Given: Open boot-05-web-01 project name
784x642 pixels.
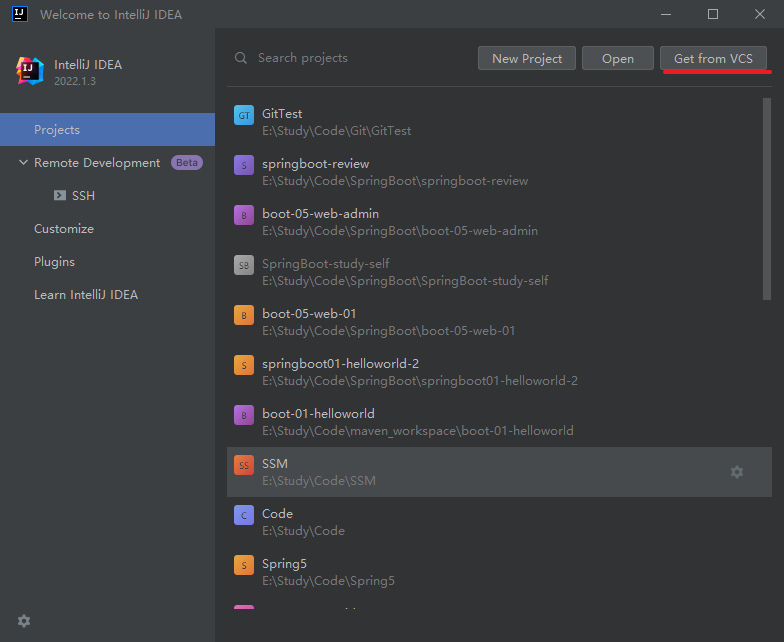Looking at the screenshot, I should coord(309,314).
